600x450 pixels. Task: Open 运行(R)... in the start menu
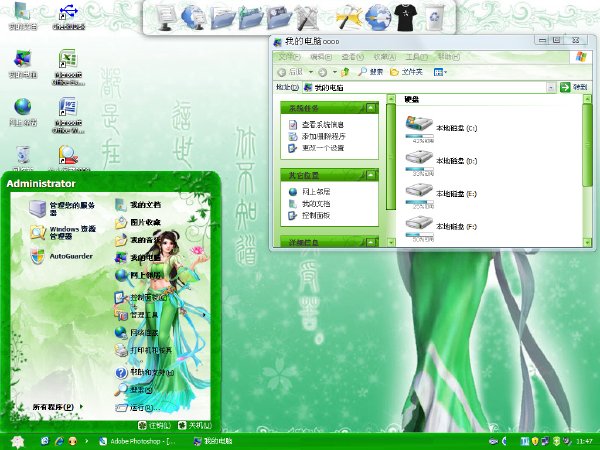tap(138, 408)
